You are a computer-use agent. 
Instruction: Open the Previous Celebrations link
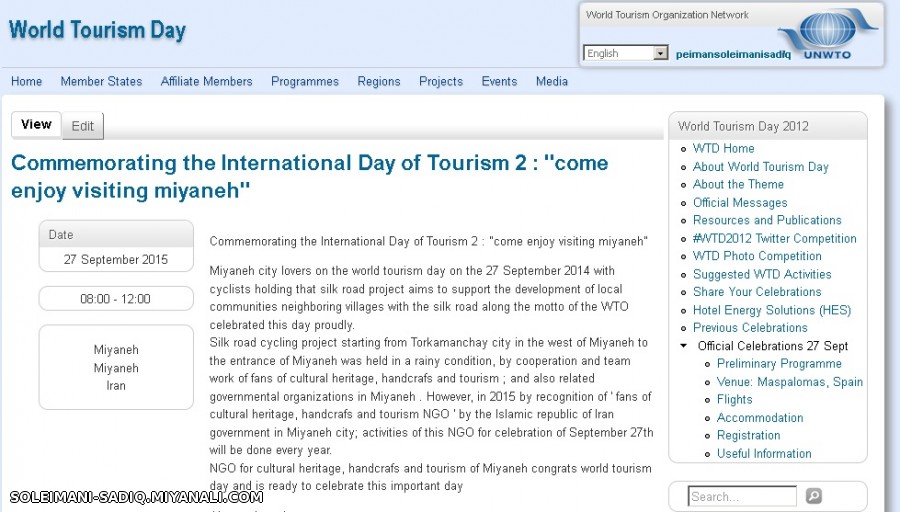tap(750, 328)
